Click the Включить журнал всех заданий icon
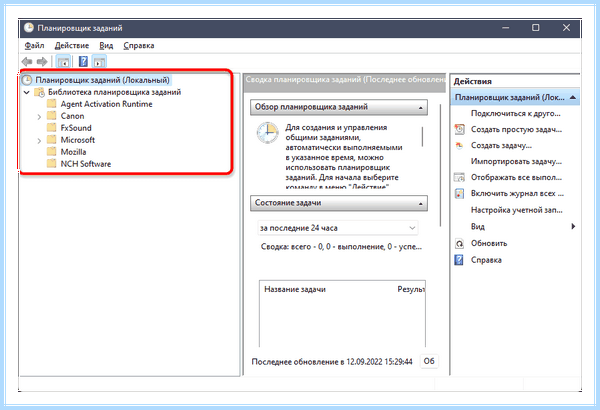This screenshot has width=600, height=410. (459, 194)
